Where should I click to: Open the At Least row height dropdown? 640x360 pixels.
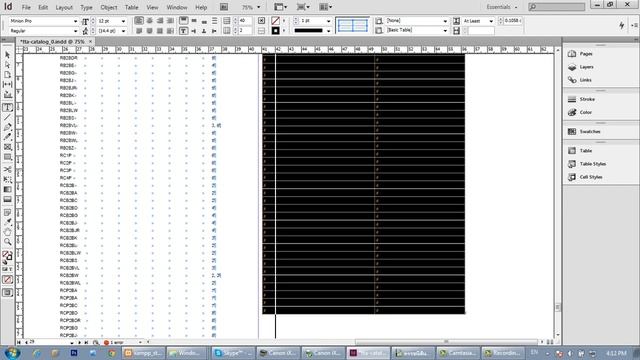click(491, 21)
